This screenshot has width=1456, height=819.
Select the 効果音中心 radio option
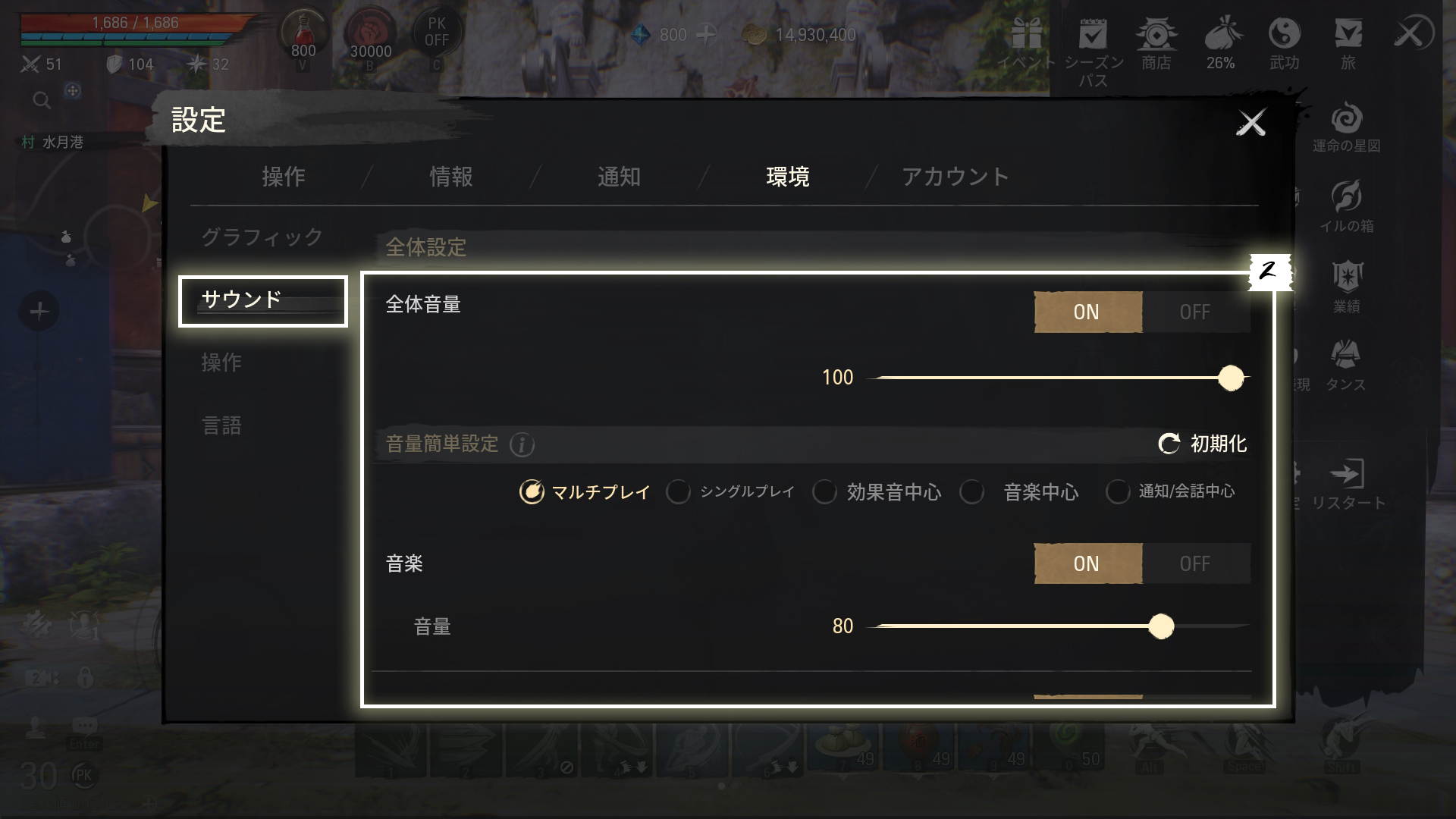824,491
